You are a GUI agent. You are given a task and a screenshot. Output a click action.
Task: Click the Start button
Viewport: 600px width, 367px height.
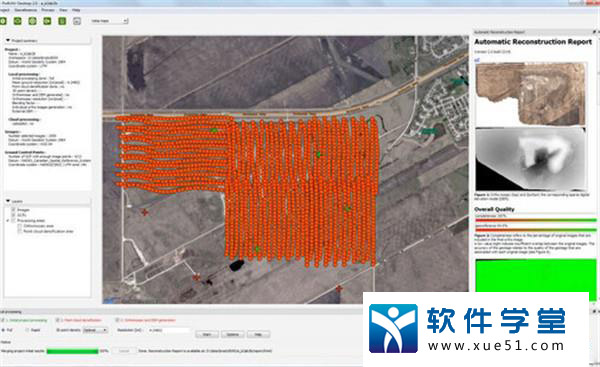[x=207, y=334]
